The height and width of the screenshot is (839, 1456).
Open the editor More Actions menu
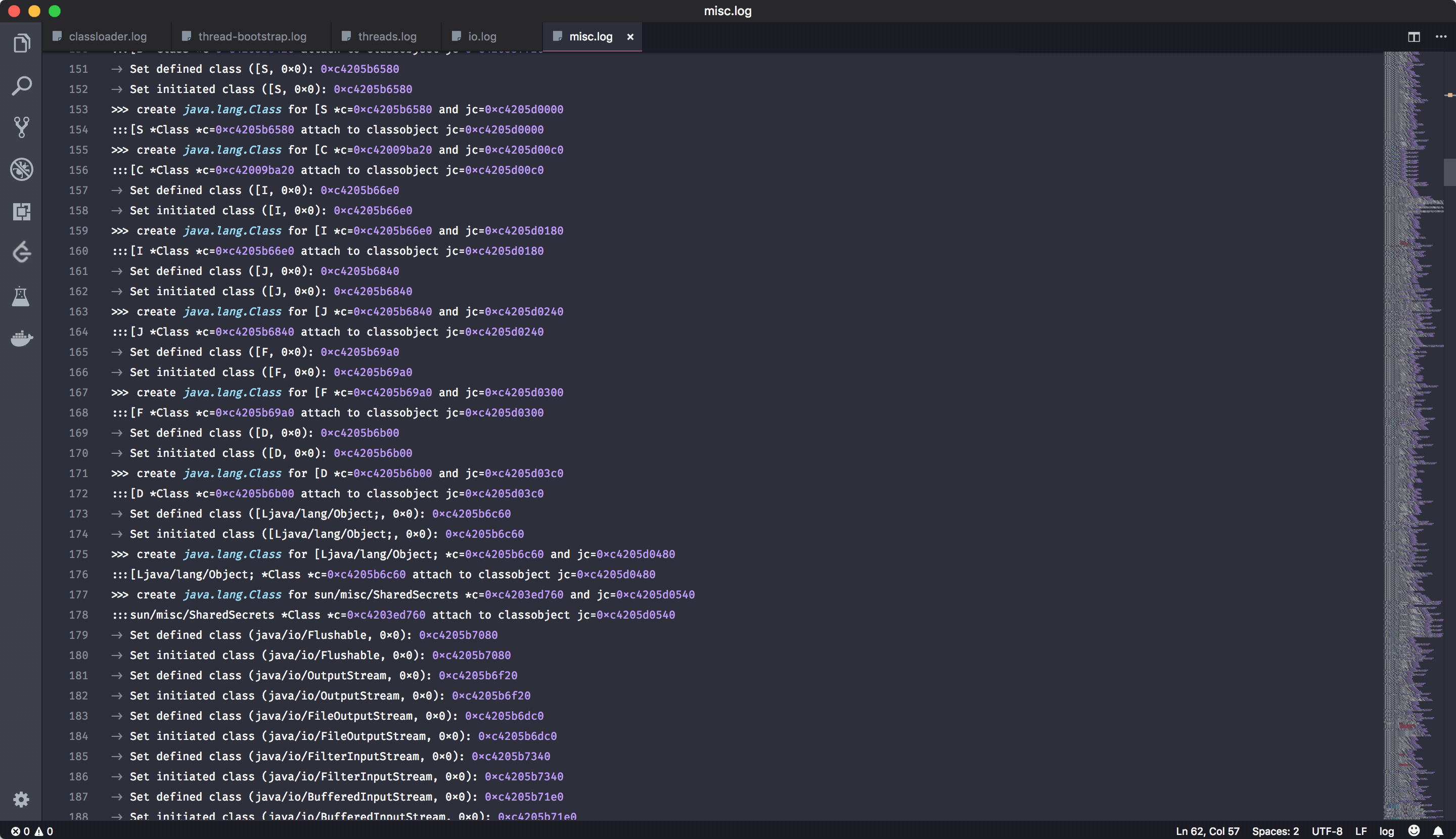tap(1441, 37)
